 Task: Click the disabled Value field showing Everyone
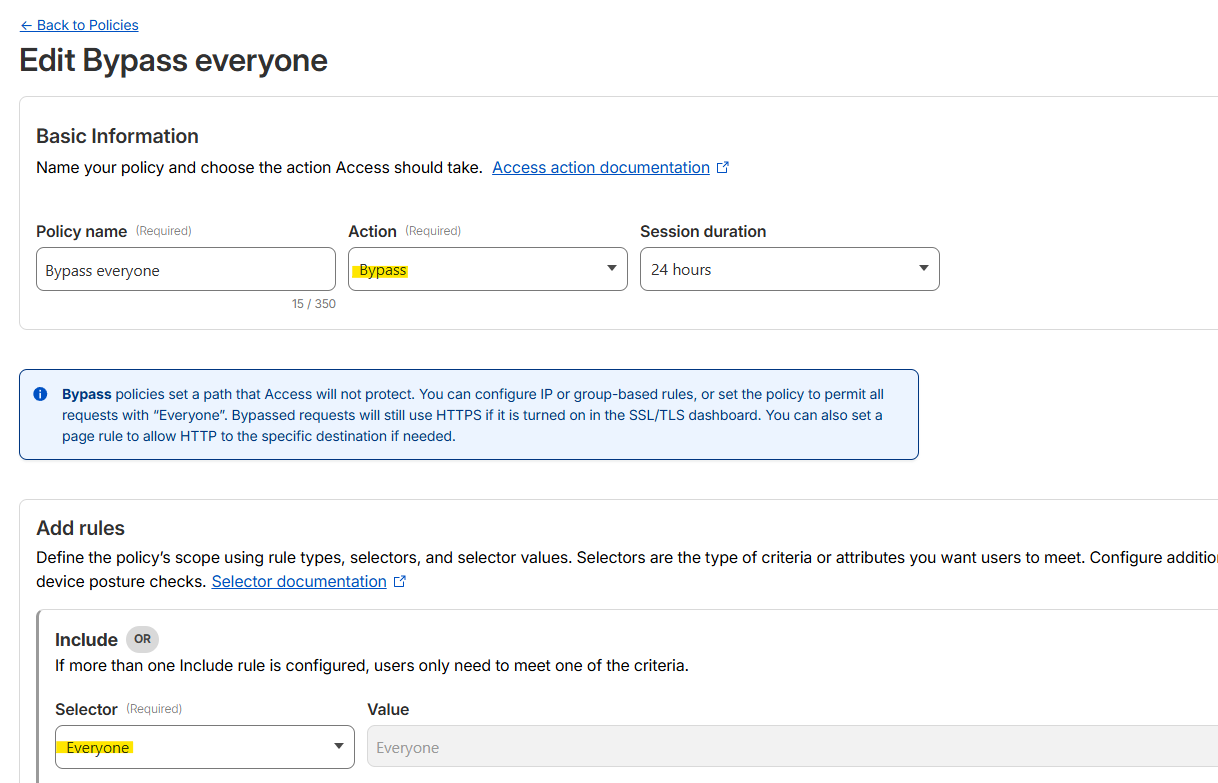click(790, 747)
